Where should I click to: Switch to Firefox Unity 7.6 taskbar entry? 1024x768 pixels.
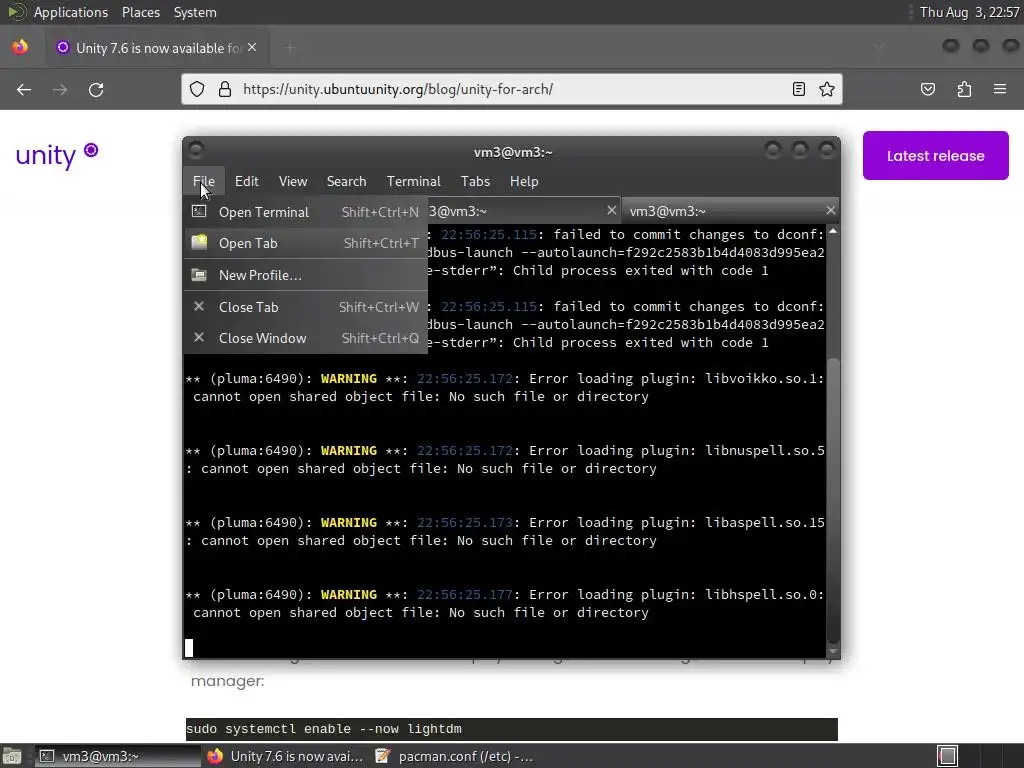click(285, 756)
